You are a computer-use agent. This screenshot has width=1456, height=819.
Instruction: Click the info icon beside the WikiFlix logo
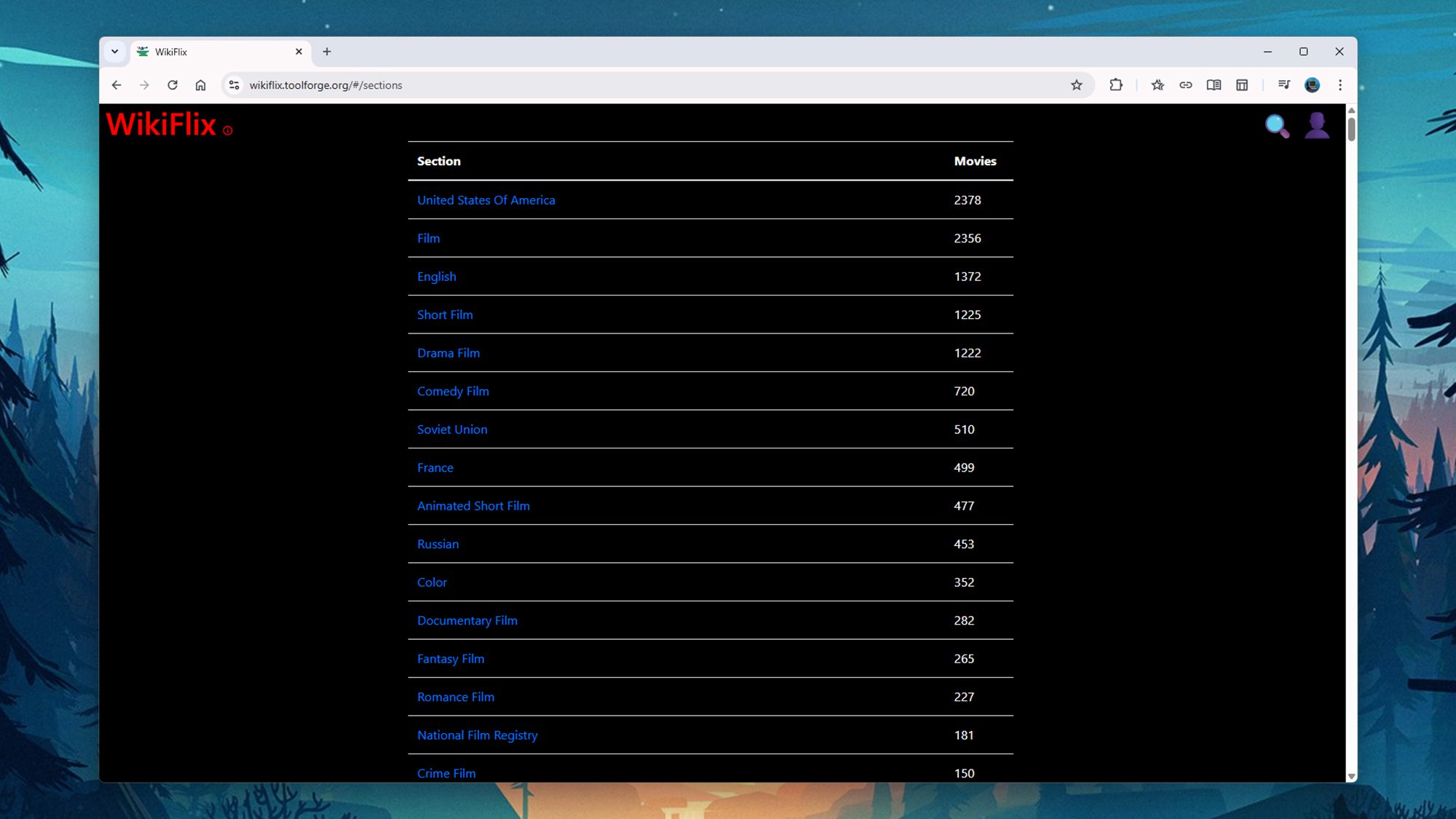point(228,131)
